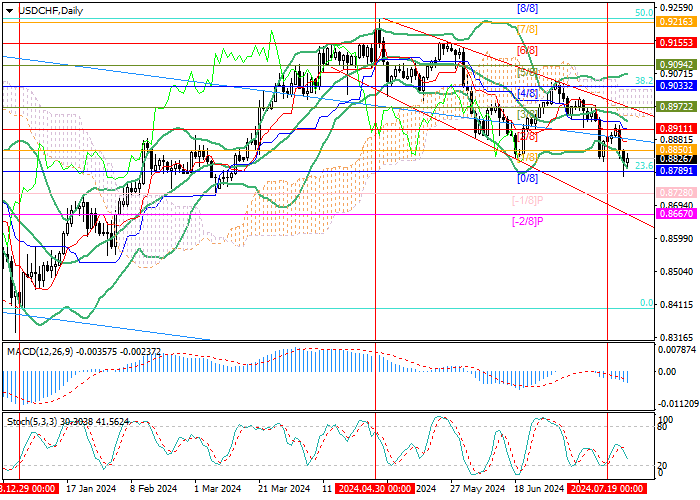Select the MACD(12,26,9) indicator label

point(39,352)
